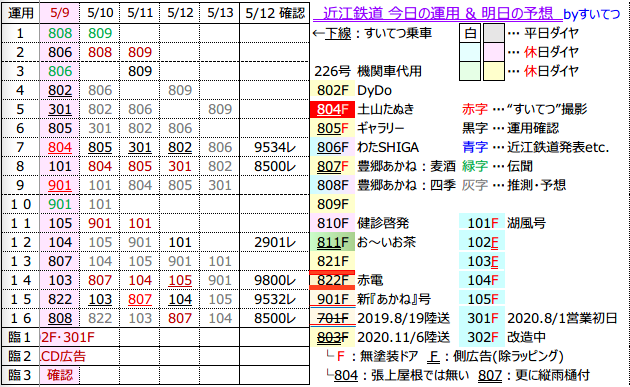Select the 5/10 date column header
Viewport: 630px width, 387px height.
(100, 13)
